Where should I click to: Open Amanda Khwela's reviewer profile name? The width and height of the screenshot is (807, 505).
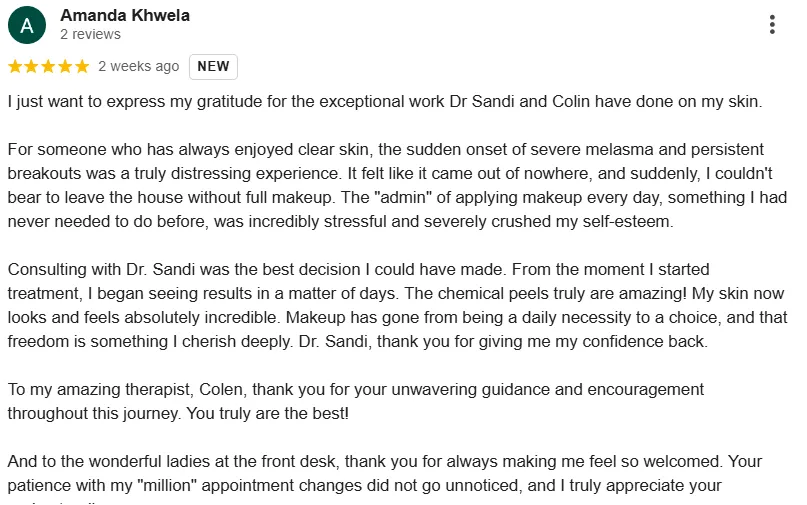pos(125,15)
